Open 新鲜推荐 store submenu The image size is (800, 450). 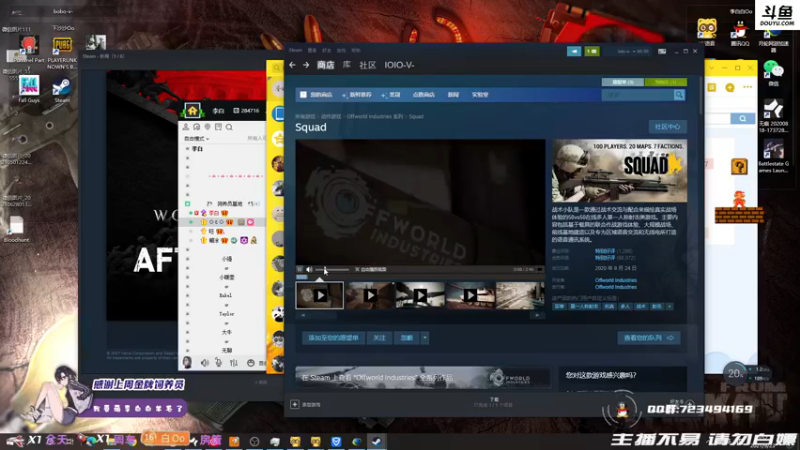point(360,95)
